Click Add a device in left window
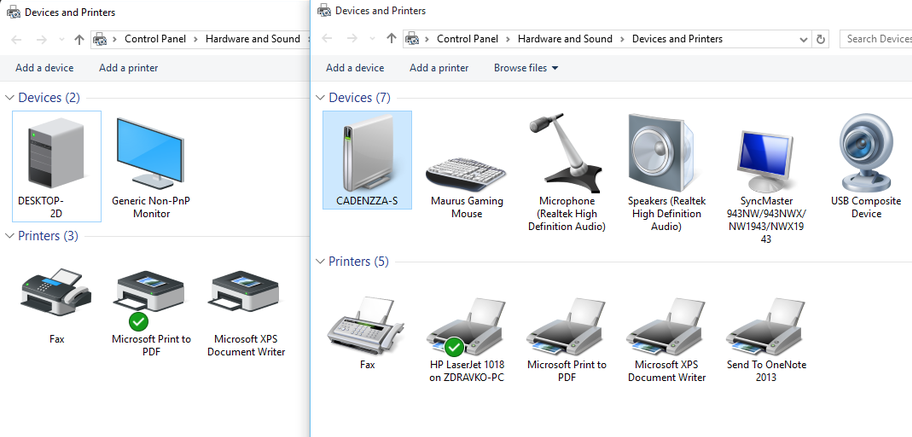 point(44,68)
